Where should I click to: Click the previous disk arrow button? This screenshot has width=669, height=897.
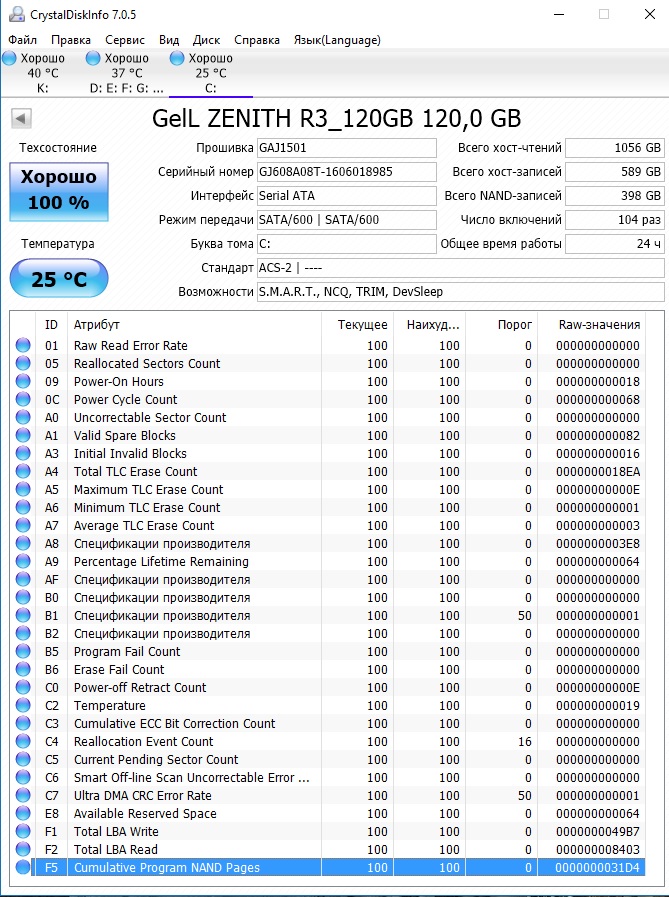pos(21,119)
